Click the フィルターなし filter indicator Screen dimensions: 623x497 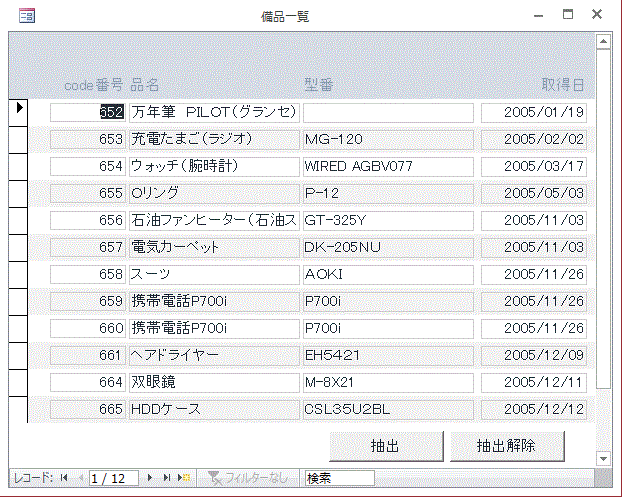coord(248,478)
